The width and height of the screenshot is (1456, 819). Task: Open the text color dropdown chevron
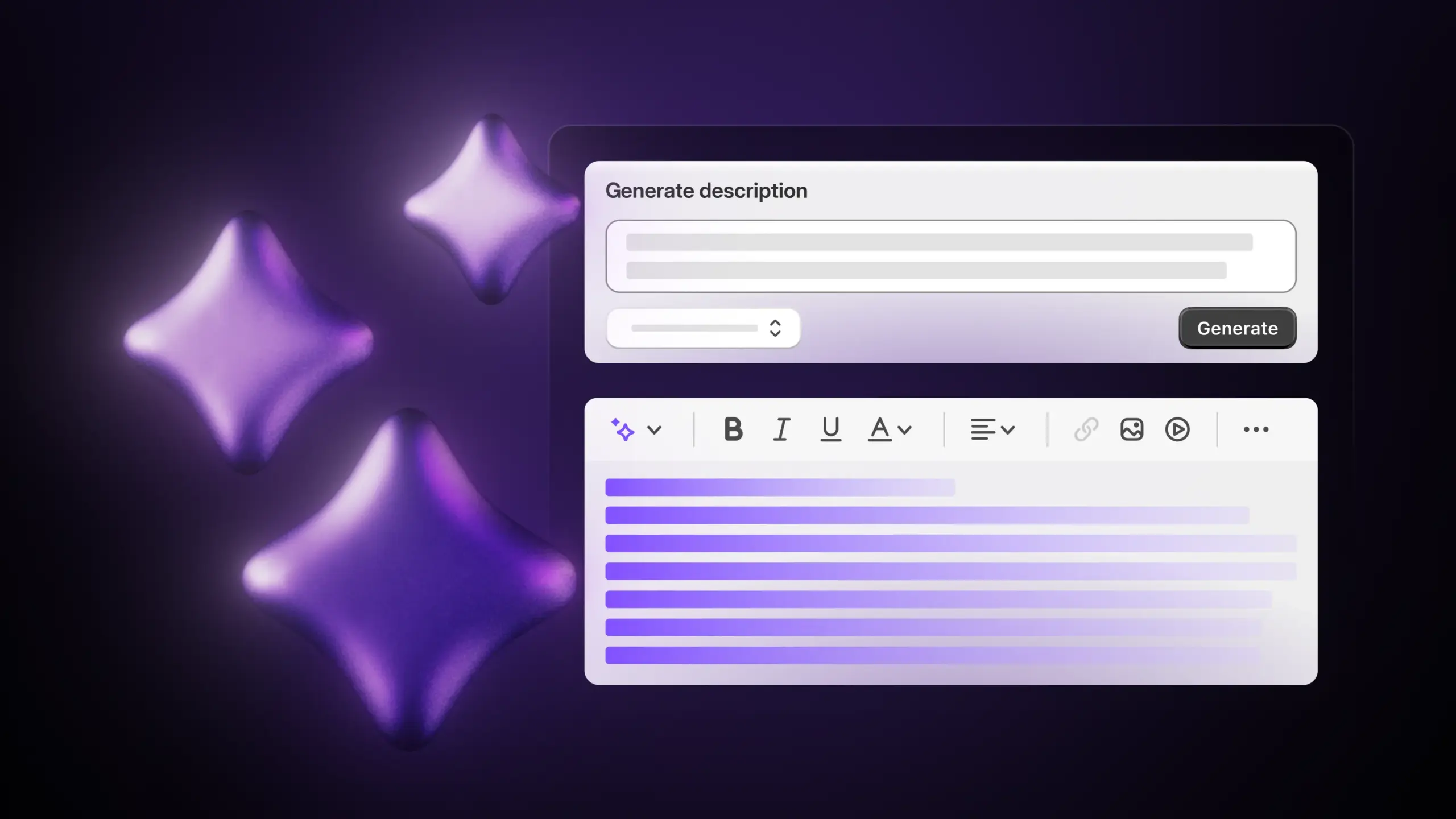905,430
